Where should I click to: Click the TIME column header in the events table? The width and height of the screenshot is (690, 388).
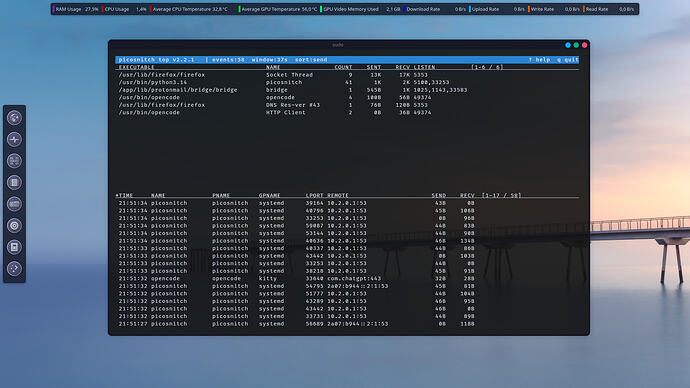coord(125,195)
